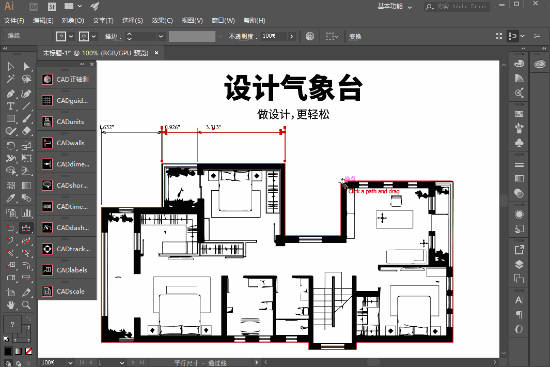The image size is (550, 367).
Task: Open the fill color dropdown arrow
Action: [x=71, y=36]
